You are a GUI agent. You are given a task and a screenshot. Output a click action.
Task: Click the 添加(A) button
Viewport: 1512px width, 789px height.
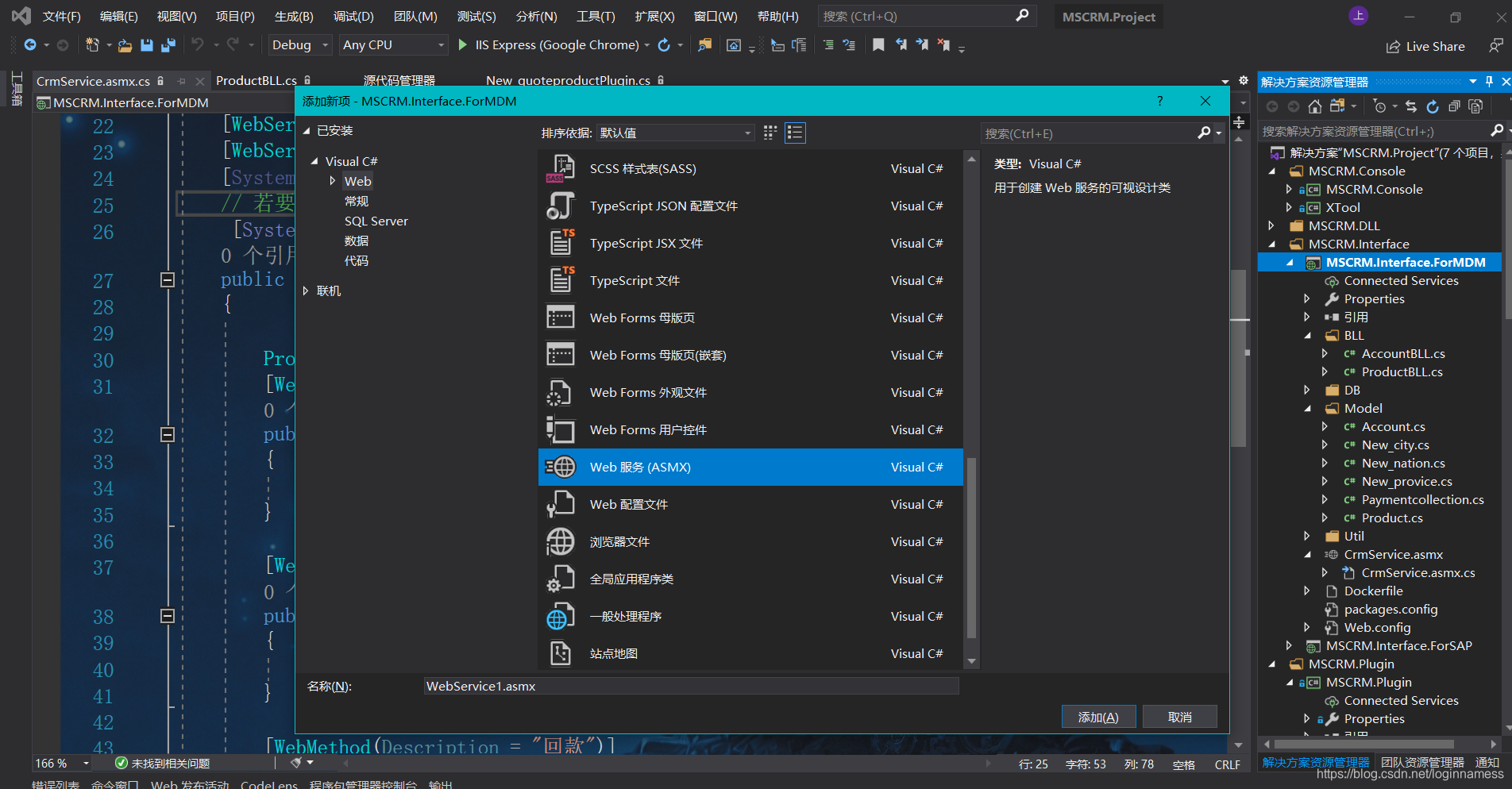click(1098, 717)
